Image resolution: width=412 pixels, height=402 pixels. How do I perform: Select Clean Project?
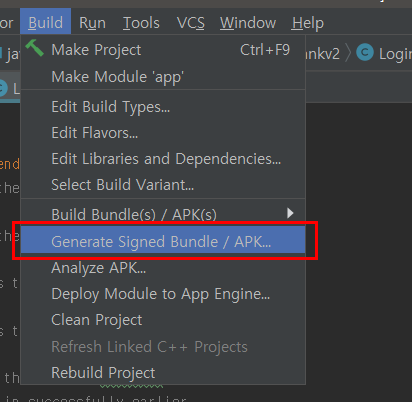click(163, 320)
